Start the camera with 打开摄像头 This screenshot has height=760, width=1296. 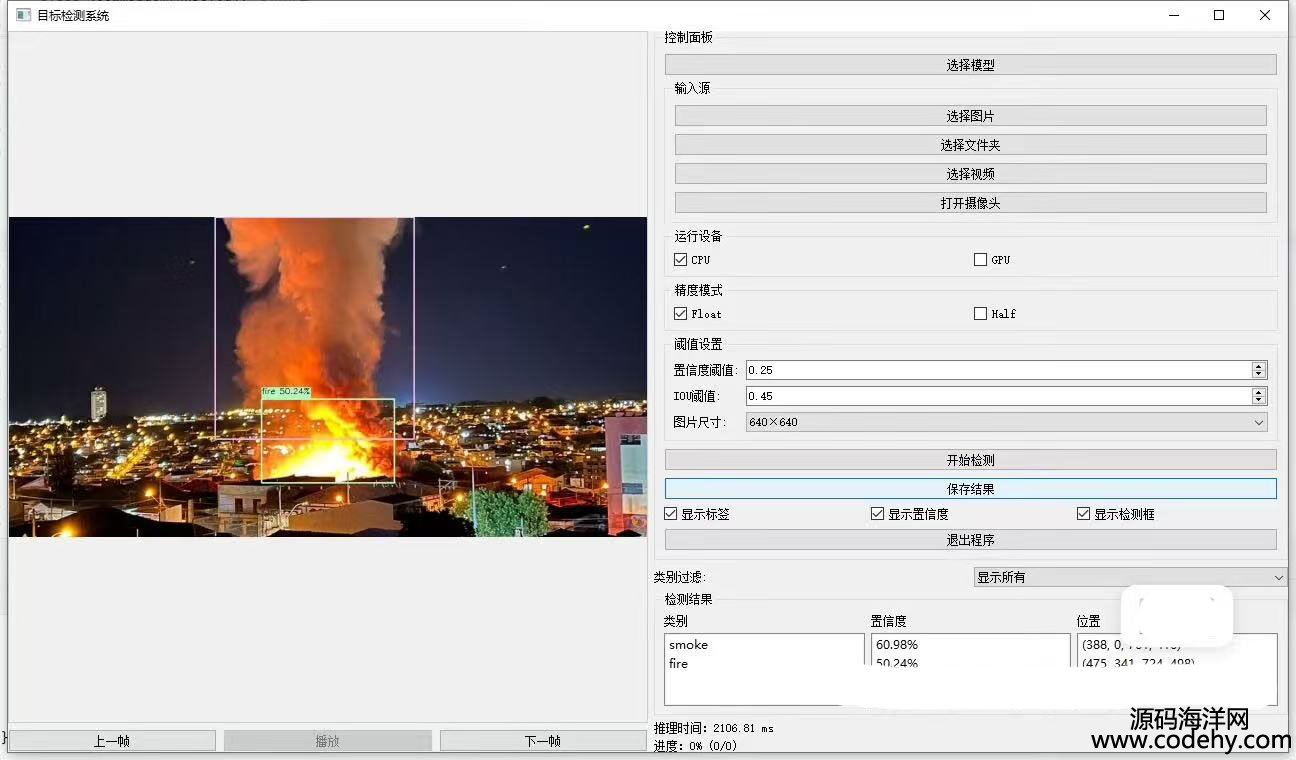coord(970,203)
